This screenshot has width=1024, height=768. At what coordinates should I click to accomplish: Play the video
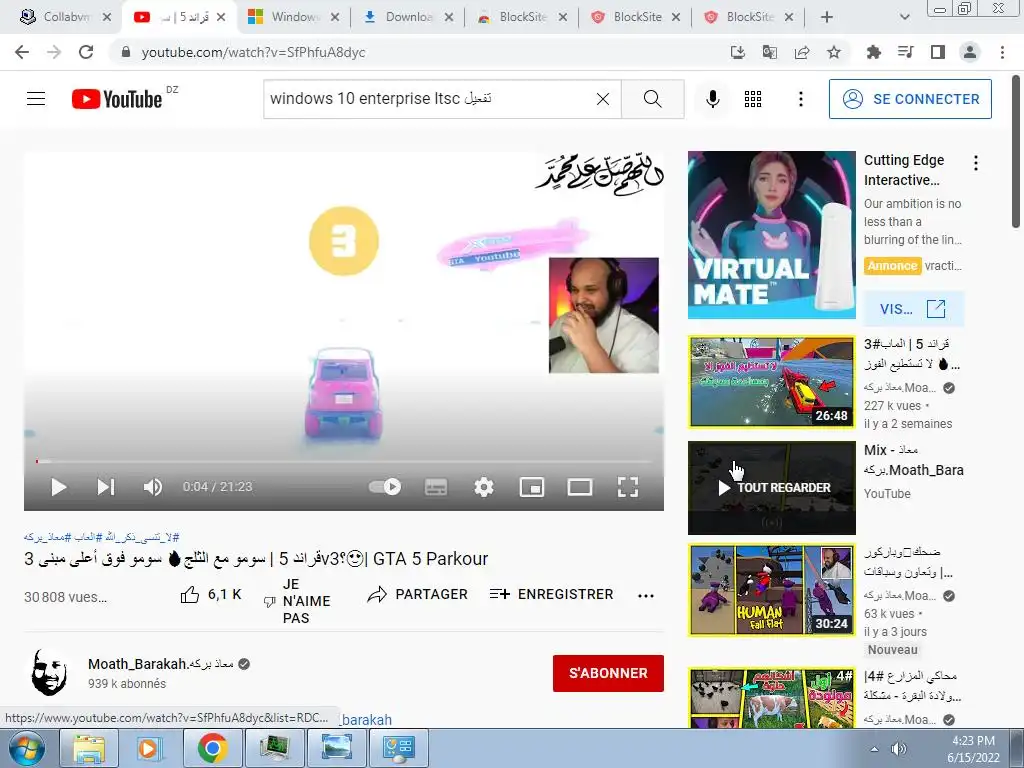[59, 487]
